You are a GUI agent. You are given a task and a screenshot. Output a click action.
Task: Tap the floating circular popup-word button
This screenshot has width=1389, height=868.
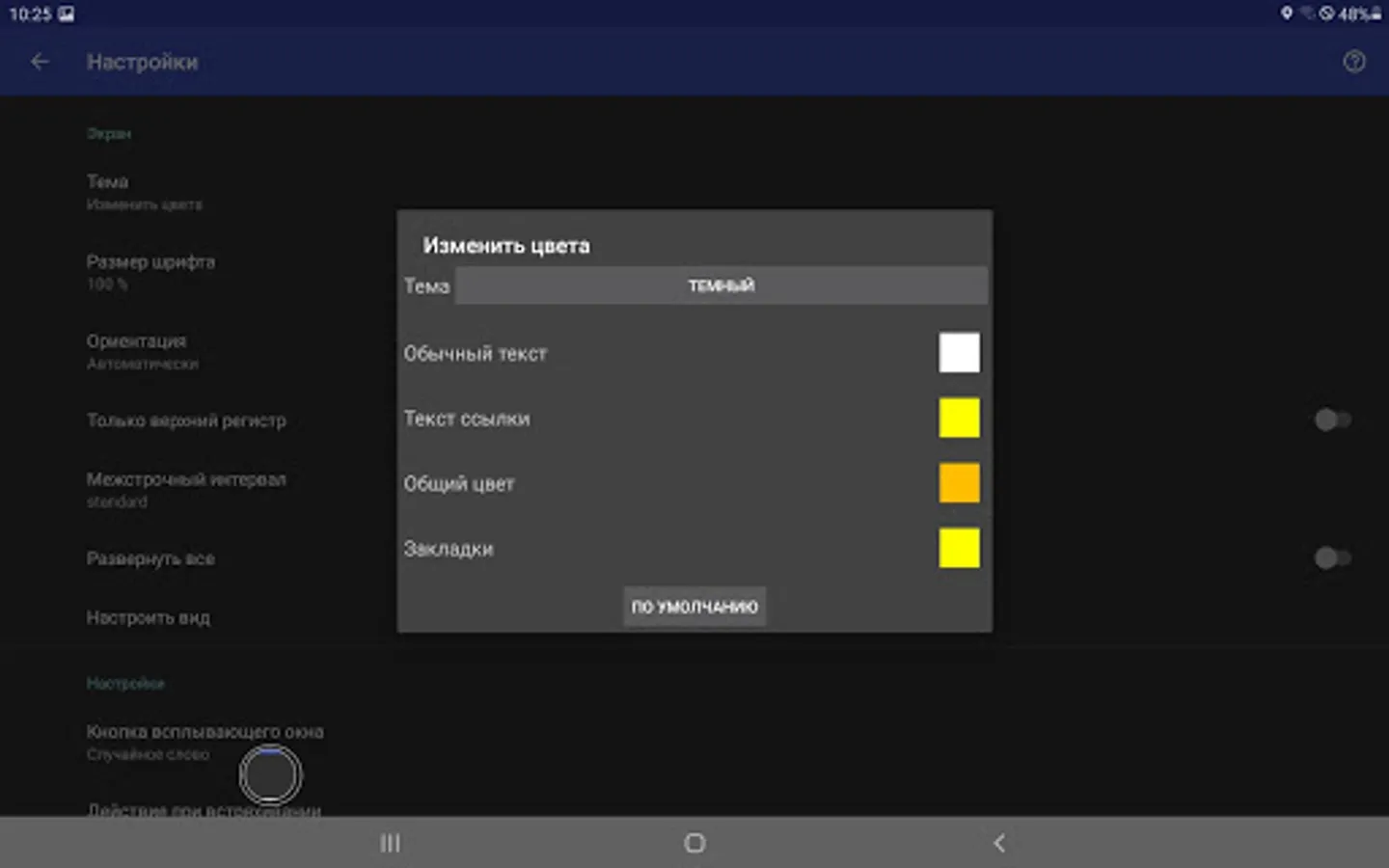pos(270,774)
